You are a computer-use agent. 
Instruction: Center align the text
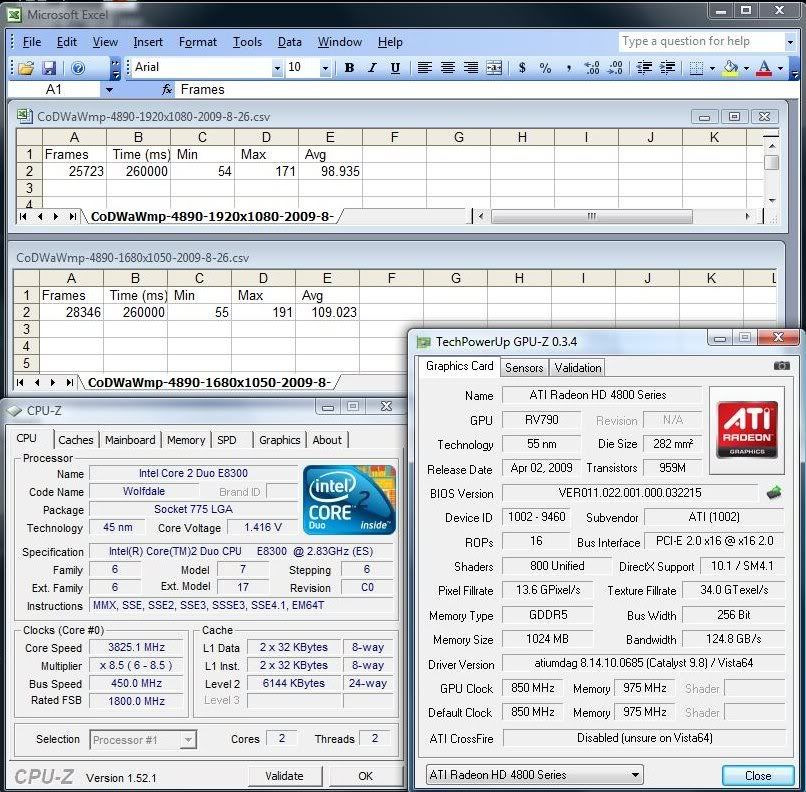(448, 68)
